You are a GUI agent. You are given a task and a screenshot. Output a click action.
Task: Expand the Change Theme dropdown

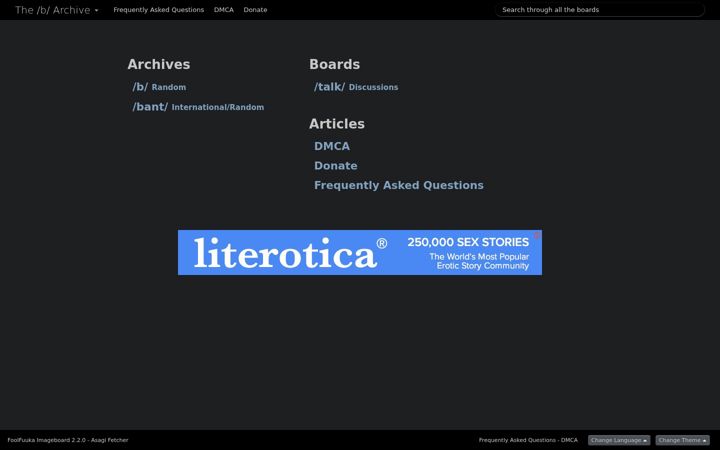pos(682,440)
